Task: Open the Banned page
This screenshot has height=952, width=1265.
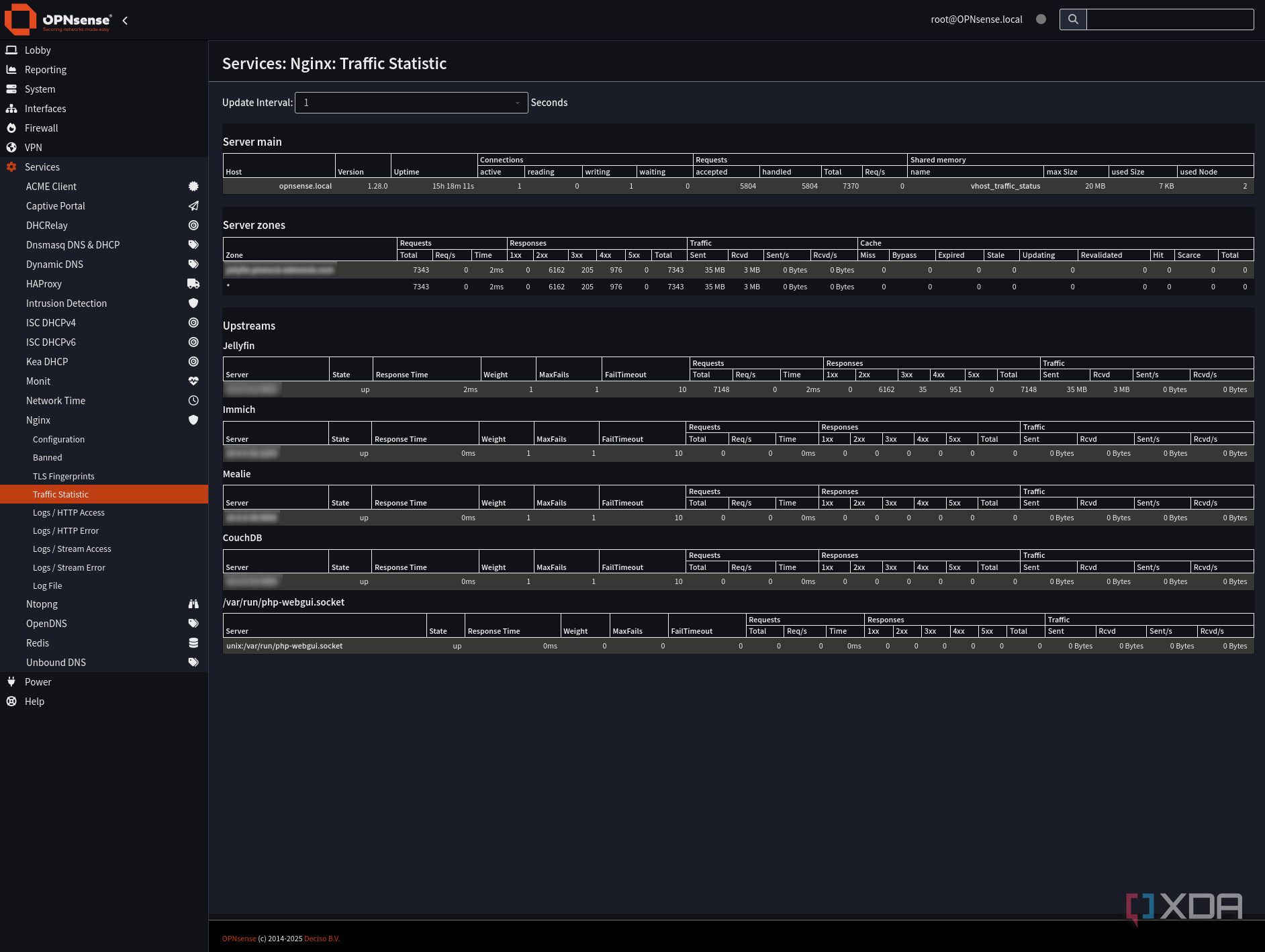Action: pos(104,457)
